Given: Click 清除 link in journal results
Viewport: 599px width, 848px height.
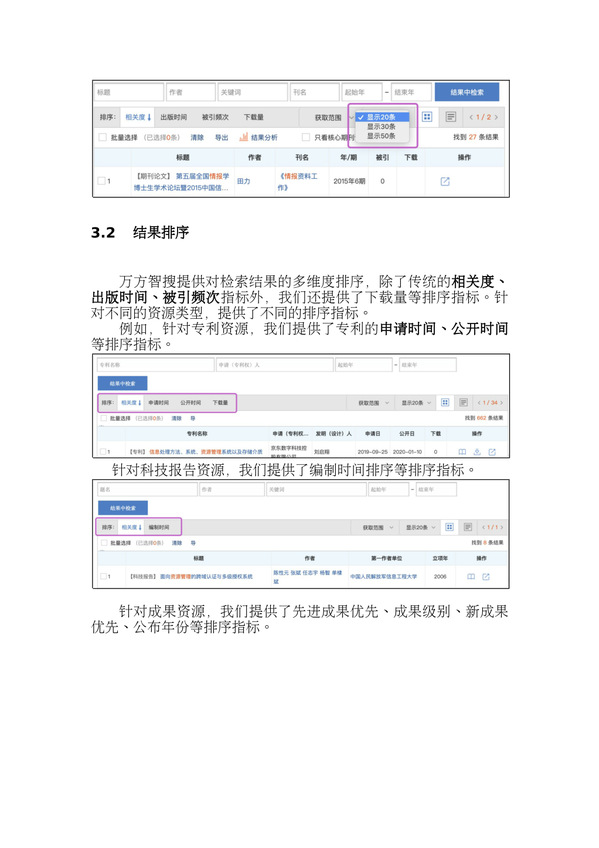Looking at the screenshot, I should click(x=197, y=137).
